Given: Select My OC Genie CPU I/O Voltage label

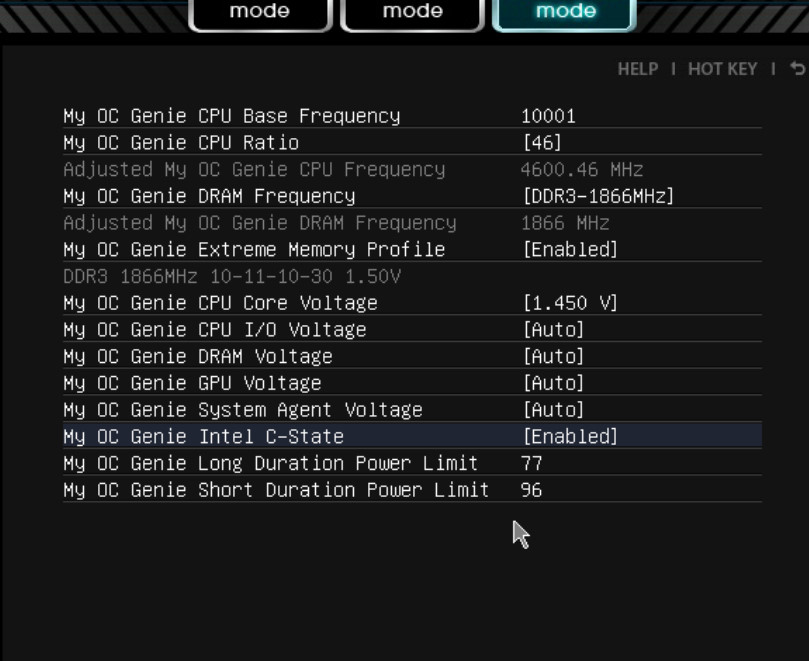Looking at the screenshot, I should click(x=215, y=330).
